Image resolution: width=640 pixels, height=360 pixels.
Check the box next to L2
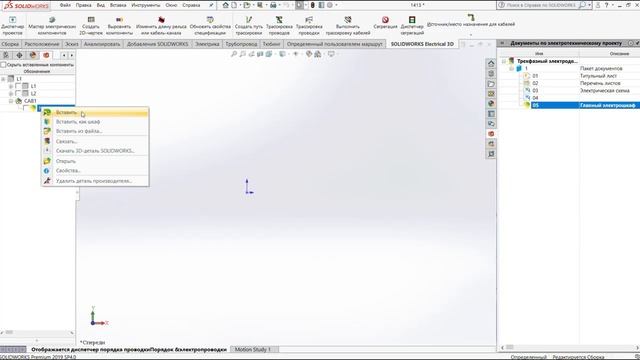(18, 93)
